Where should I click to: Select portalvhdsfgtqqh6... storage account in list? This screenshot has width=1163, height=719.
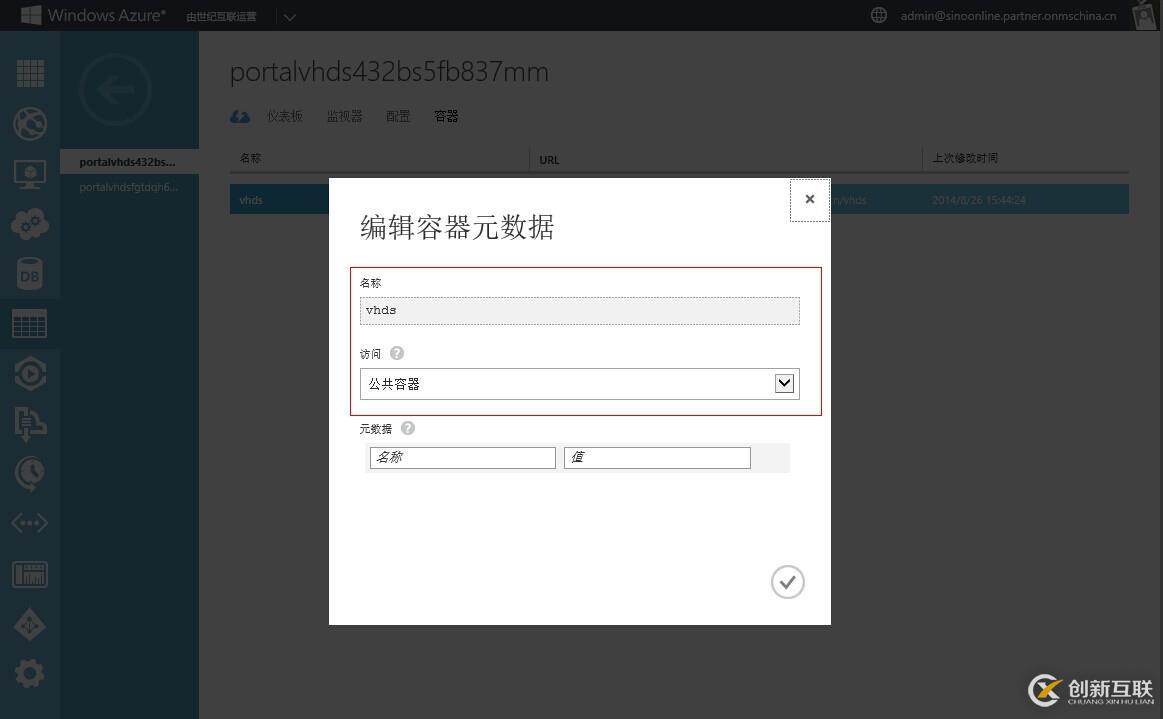pos(129,187)
